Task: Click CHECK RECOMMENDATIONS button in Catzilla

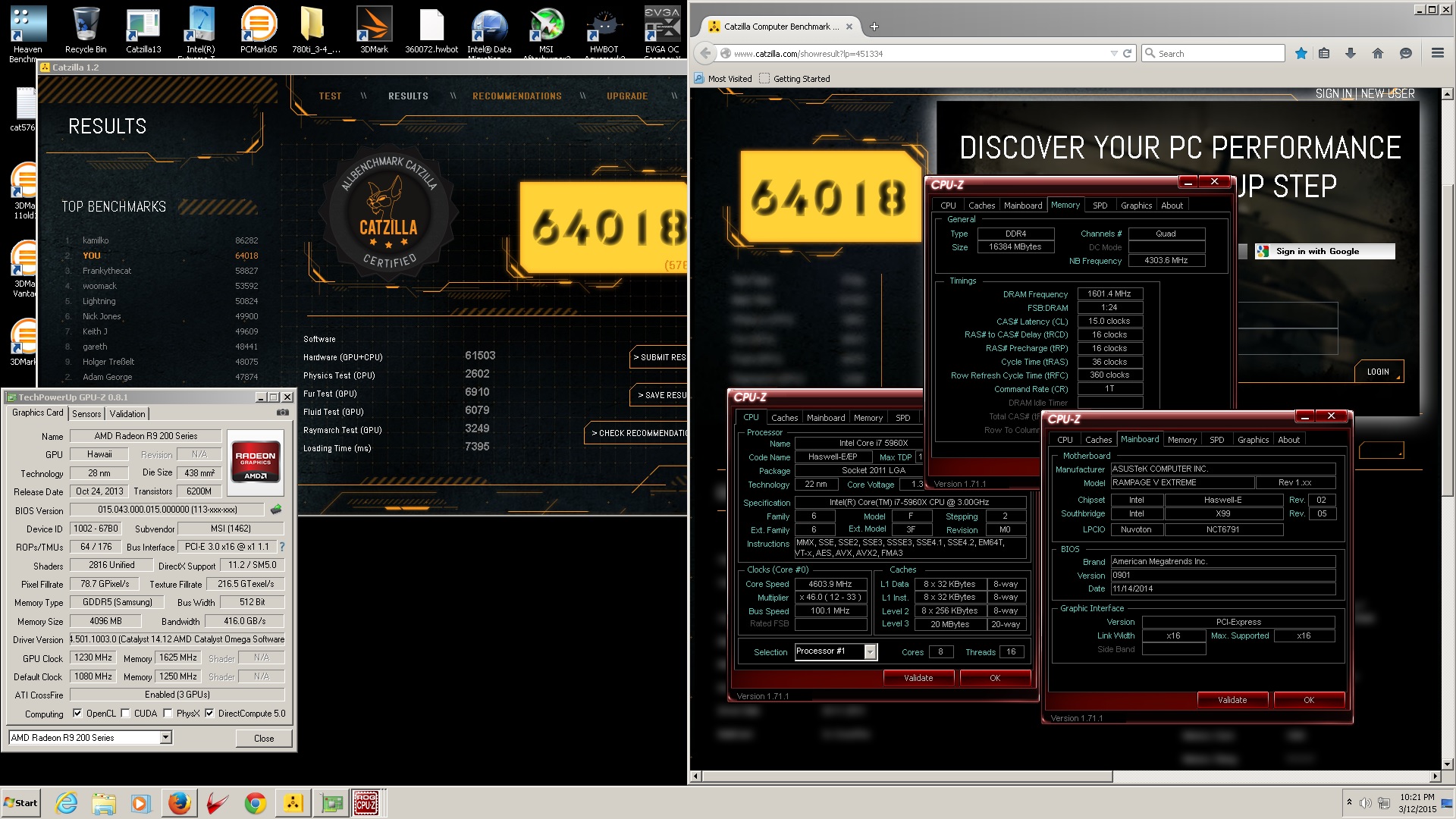Action: pos(635,433)
